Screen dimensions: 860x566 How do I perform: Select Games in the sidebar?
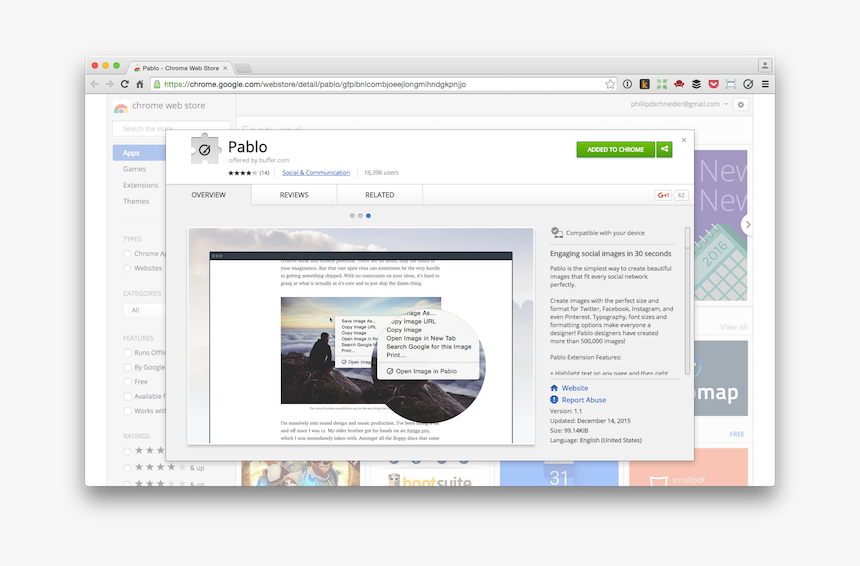(134, 169)
